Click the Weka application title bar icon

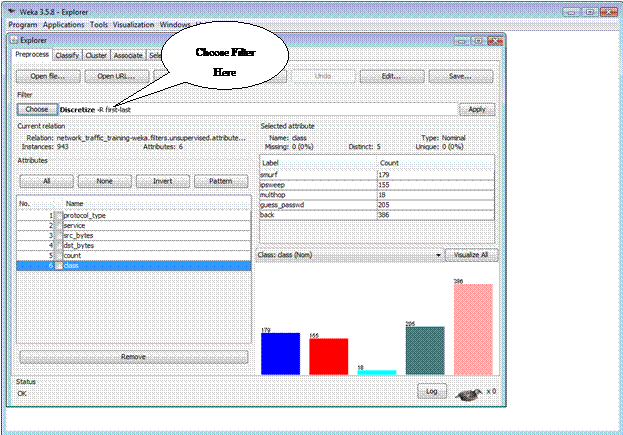tap(13, 11)
